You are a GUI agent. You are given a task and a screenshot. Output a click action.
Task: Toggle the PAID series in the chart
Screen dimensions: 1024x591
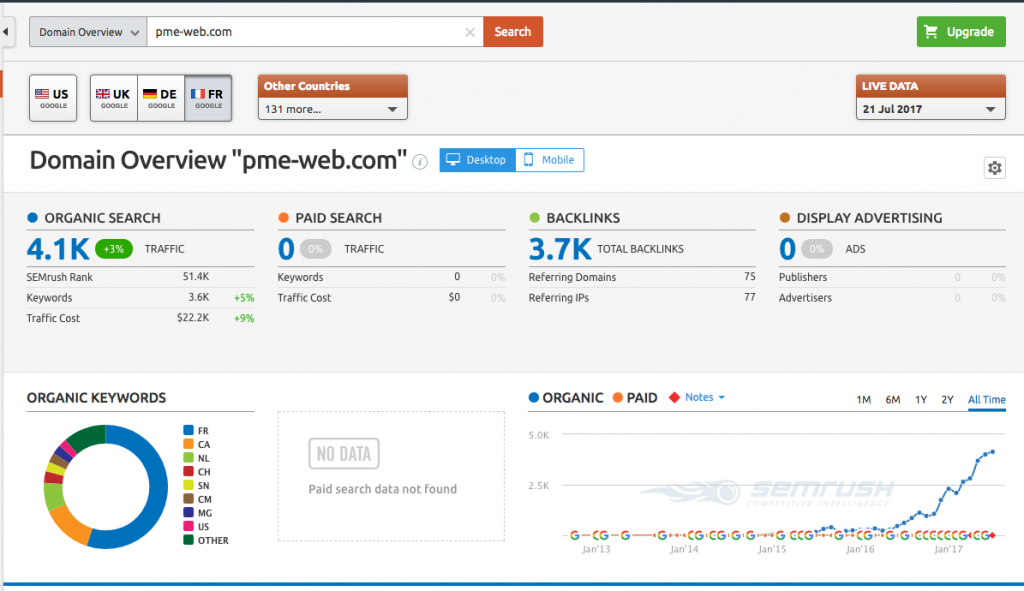pos(635,398)
